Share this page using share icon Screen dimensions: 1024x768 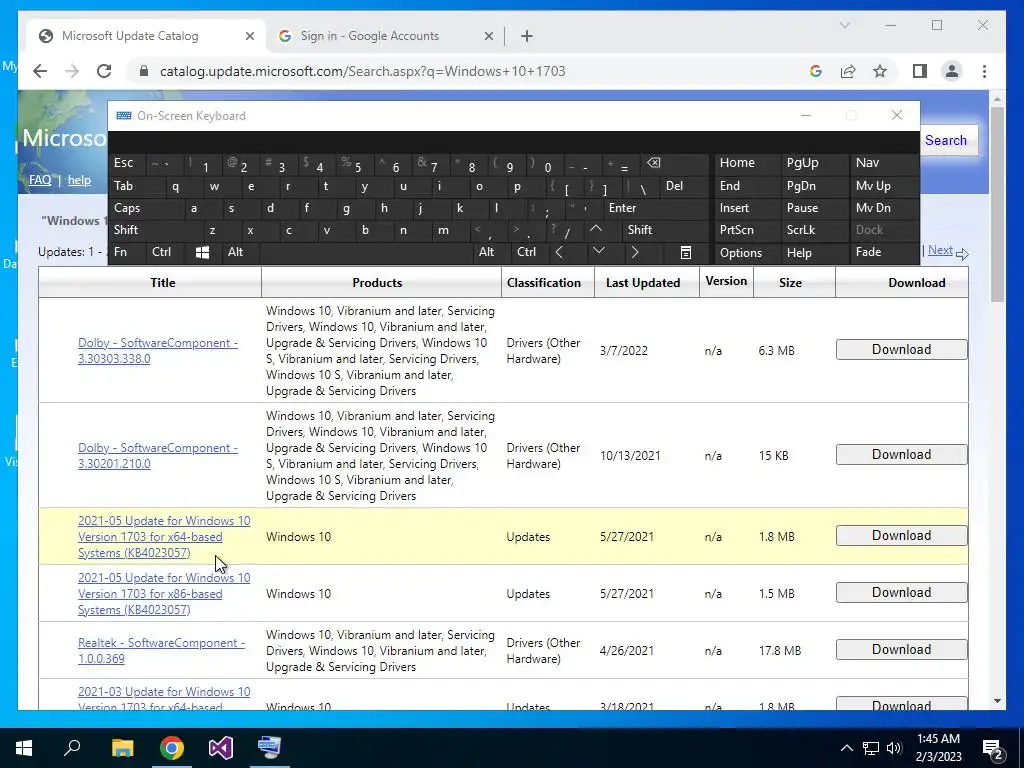tap(848, 71)
